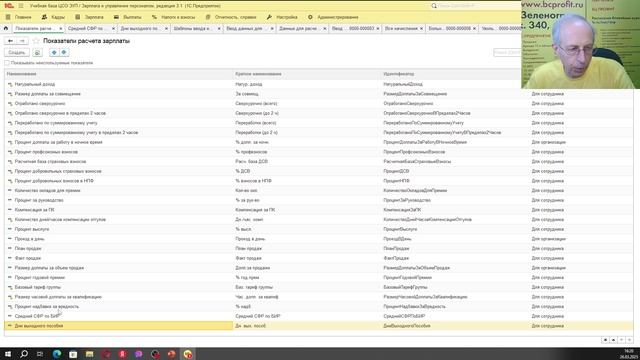
Task: Select Переработано по суммированному учету row
Action: tap(318, 123)
